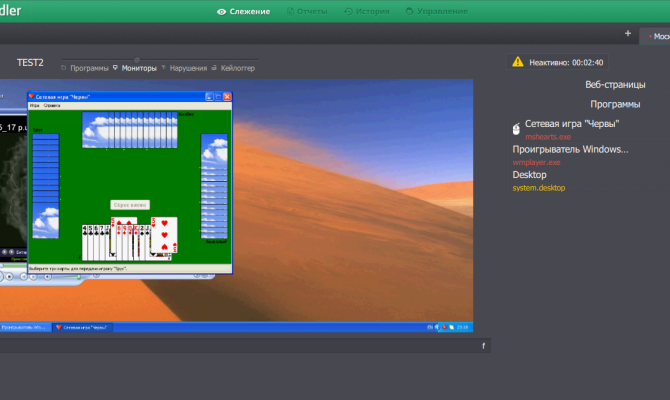Click the slider handle above the sub-tabs
This screenshot has width=670, height=400.
point(137,59)
